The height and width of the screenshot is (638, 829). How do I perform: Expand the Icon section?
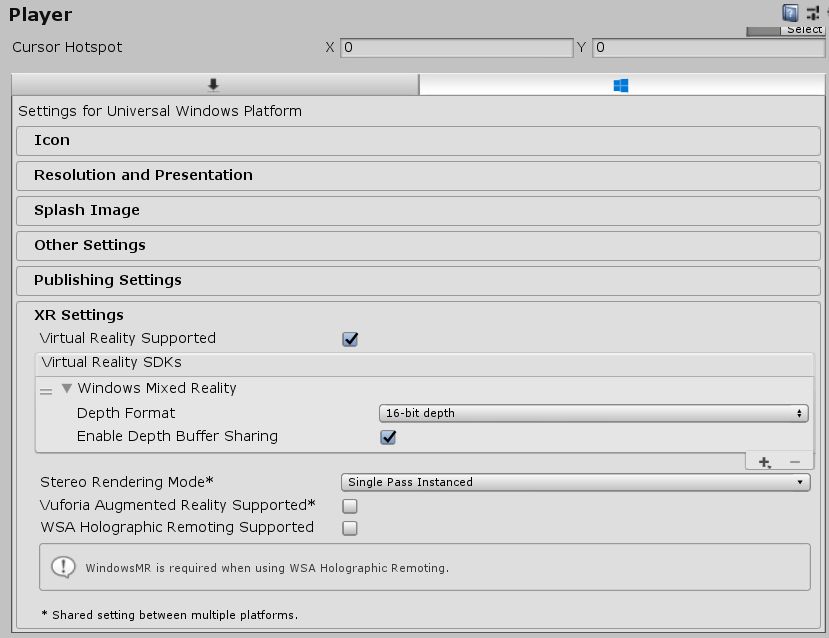418,141
